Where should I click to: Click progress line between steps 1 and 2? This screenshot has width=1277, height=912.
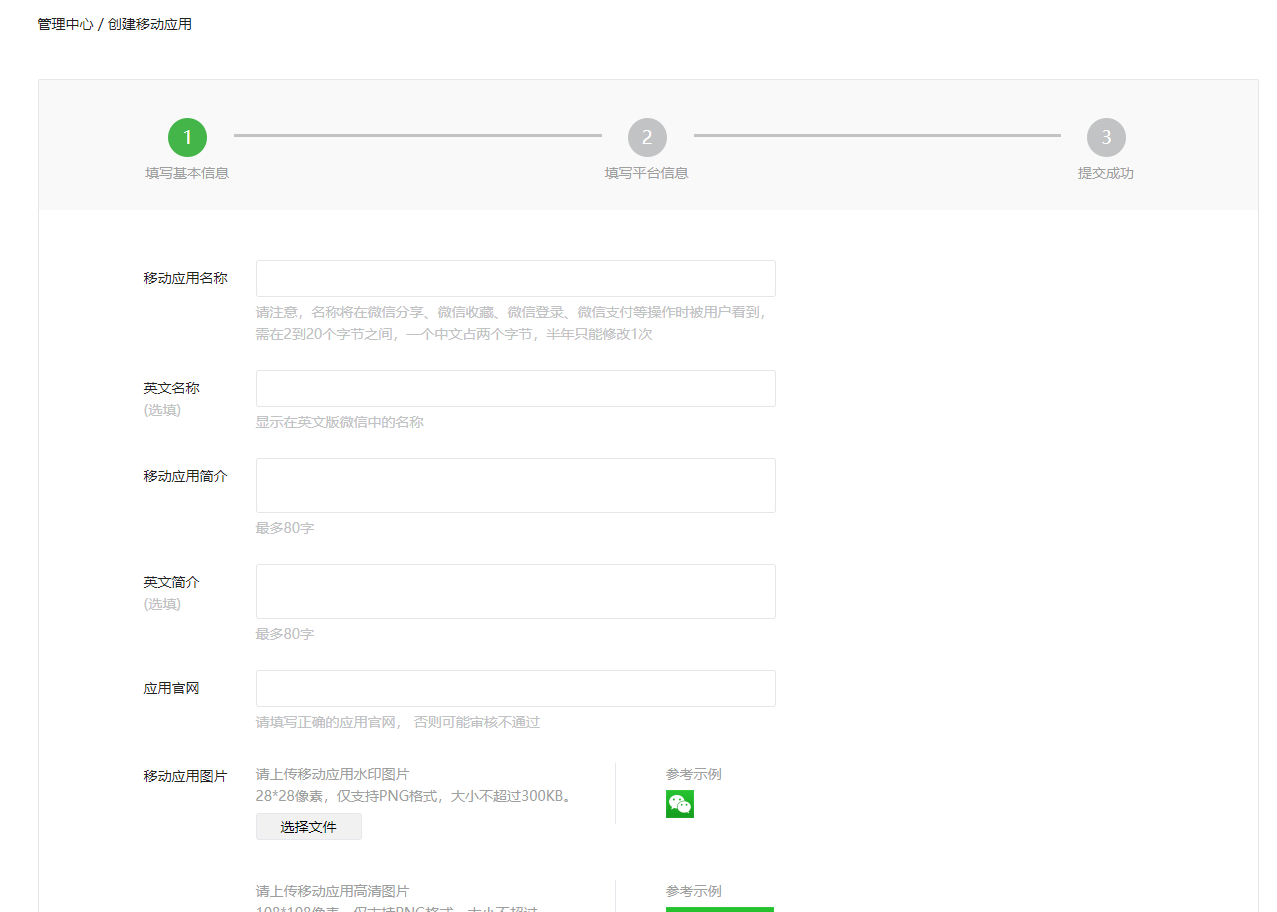click(417, 135)
